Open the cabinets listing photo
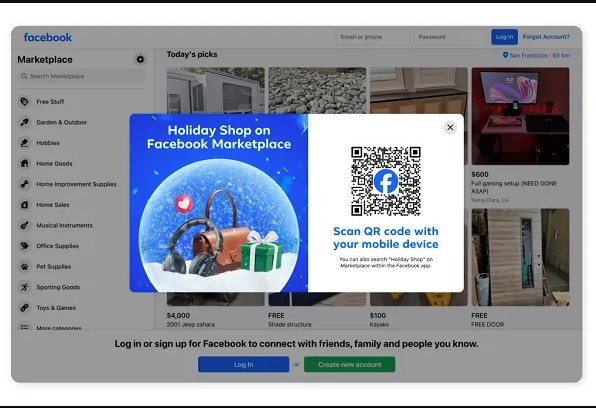This screenshot has width=596, height=408. [x=419, y=90]
